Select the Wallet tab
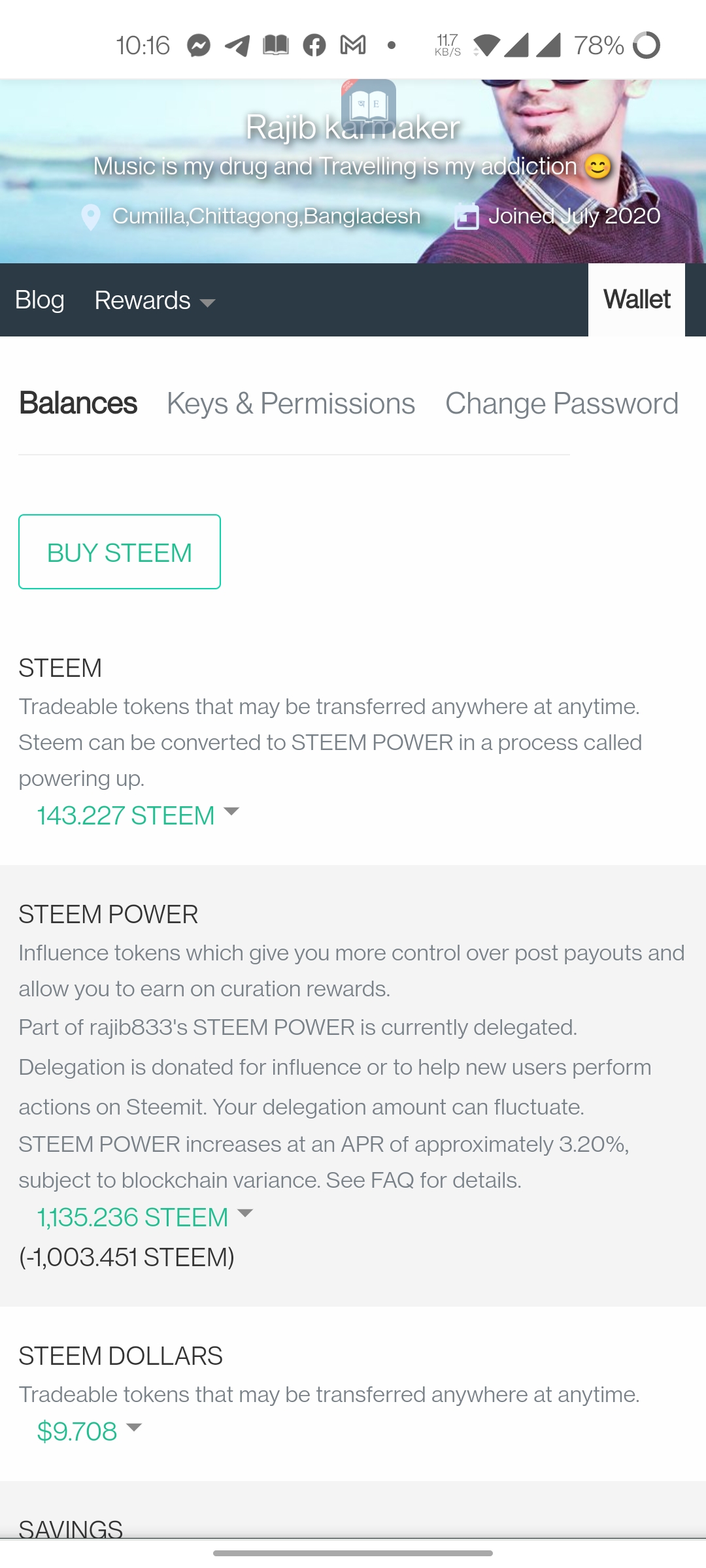Image resolution: width=706 pixels, height=1568 pixels. click(x=637, y=300)
